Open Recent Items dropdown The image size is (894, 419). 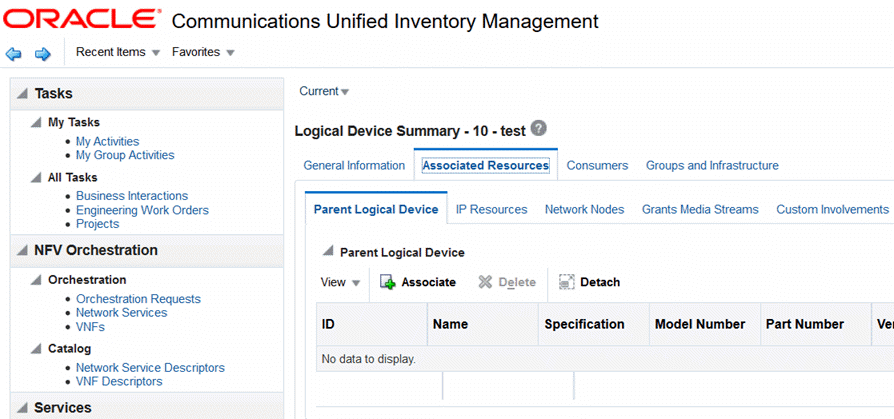(119, 52)
